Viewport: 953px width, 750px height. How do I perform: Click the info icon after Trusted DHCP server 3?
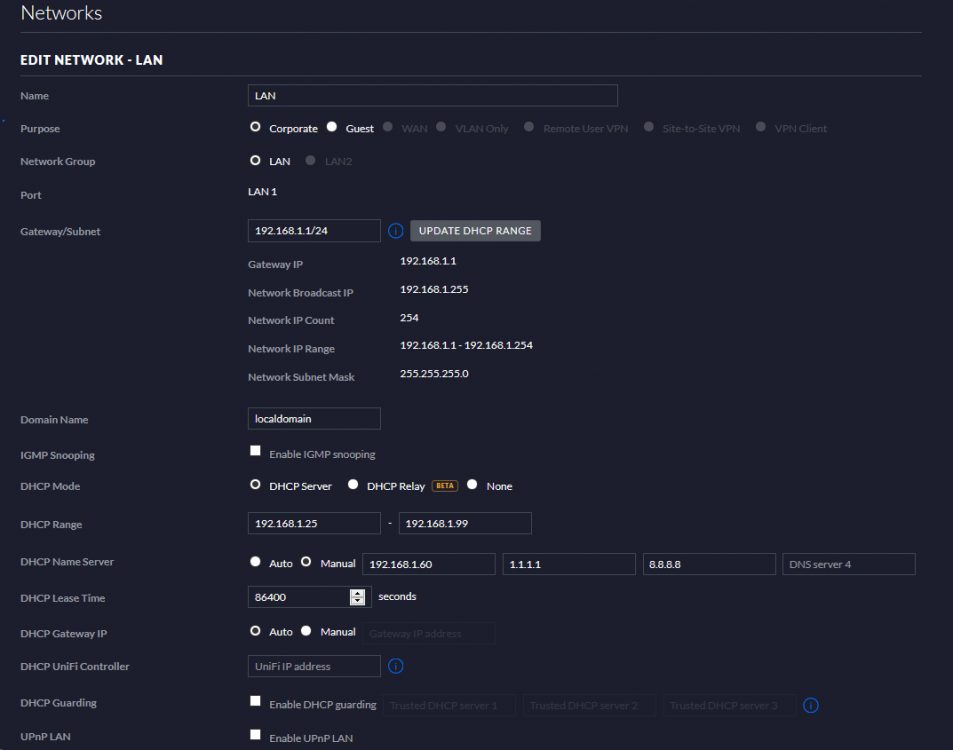811,705
